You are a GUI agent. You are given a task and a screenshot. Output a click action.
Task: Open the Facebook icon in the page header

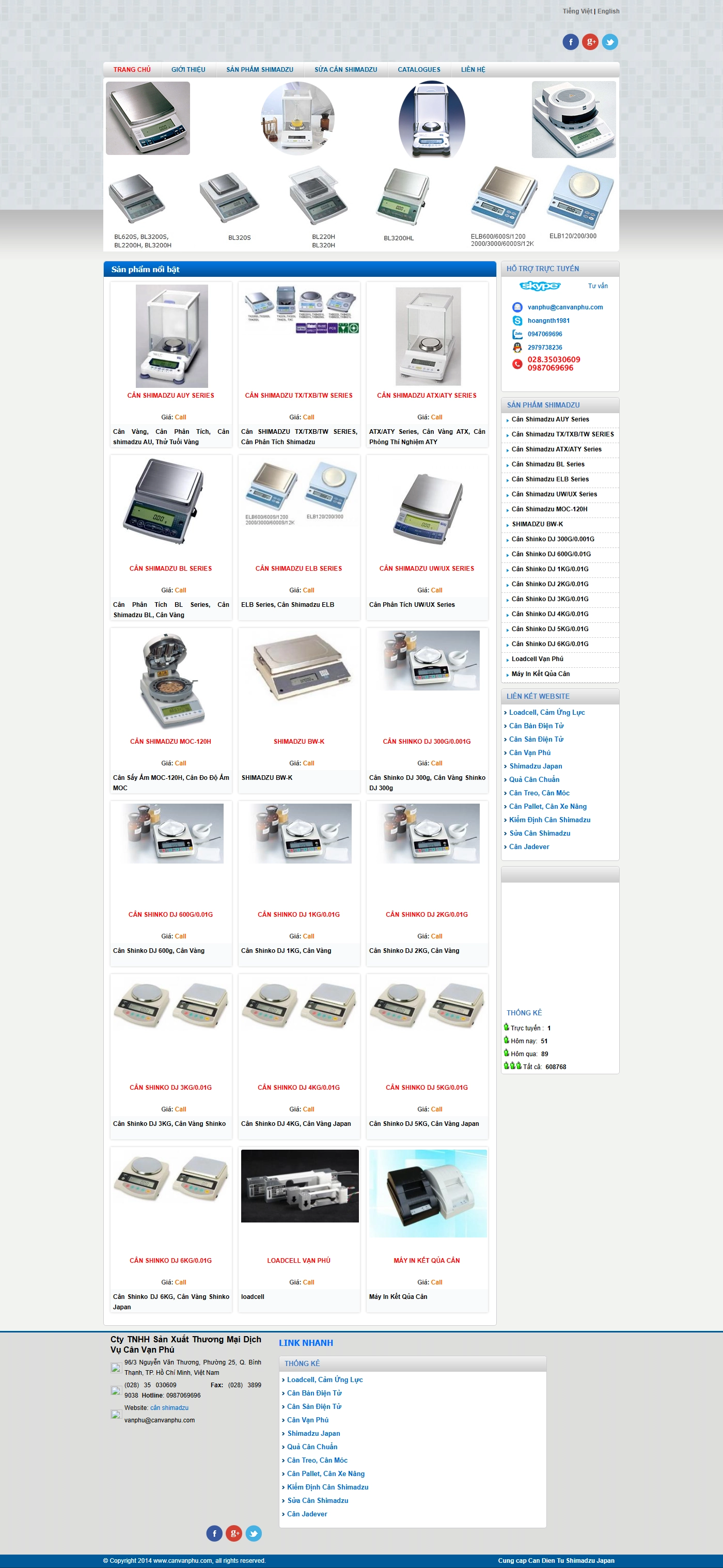tap(570, 41)
